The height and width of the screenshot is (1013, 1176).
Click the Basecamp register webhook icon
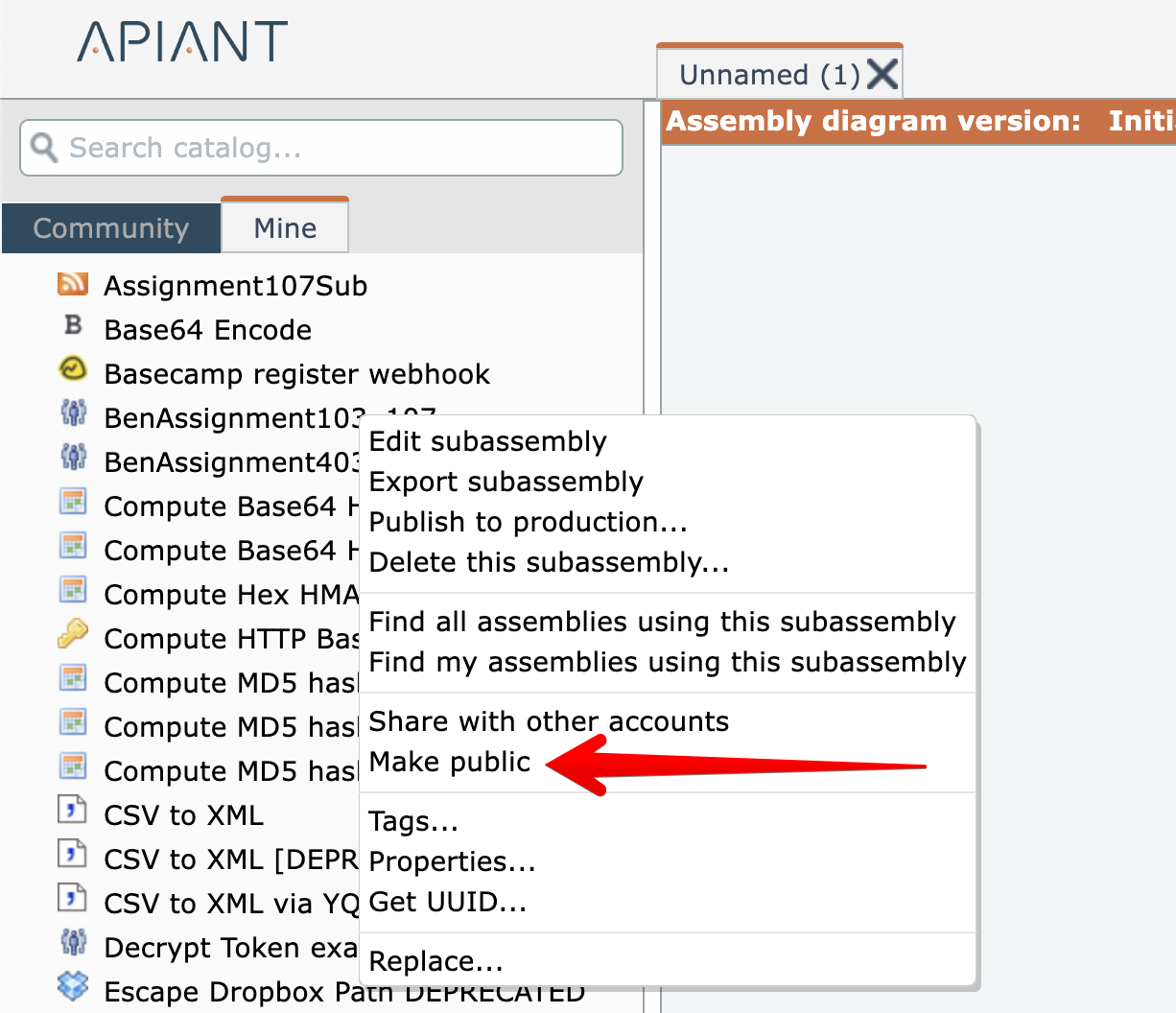(73, 369)
